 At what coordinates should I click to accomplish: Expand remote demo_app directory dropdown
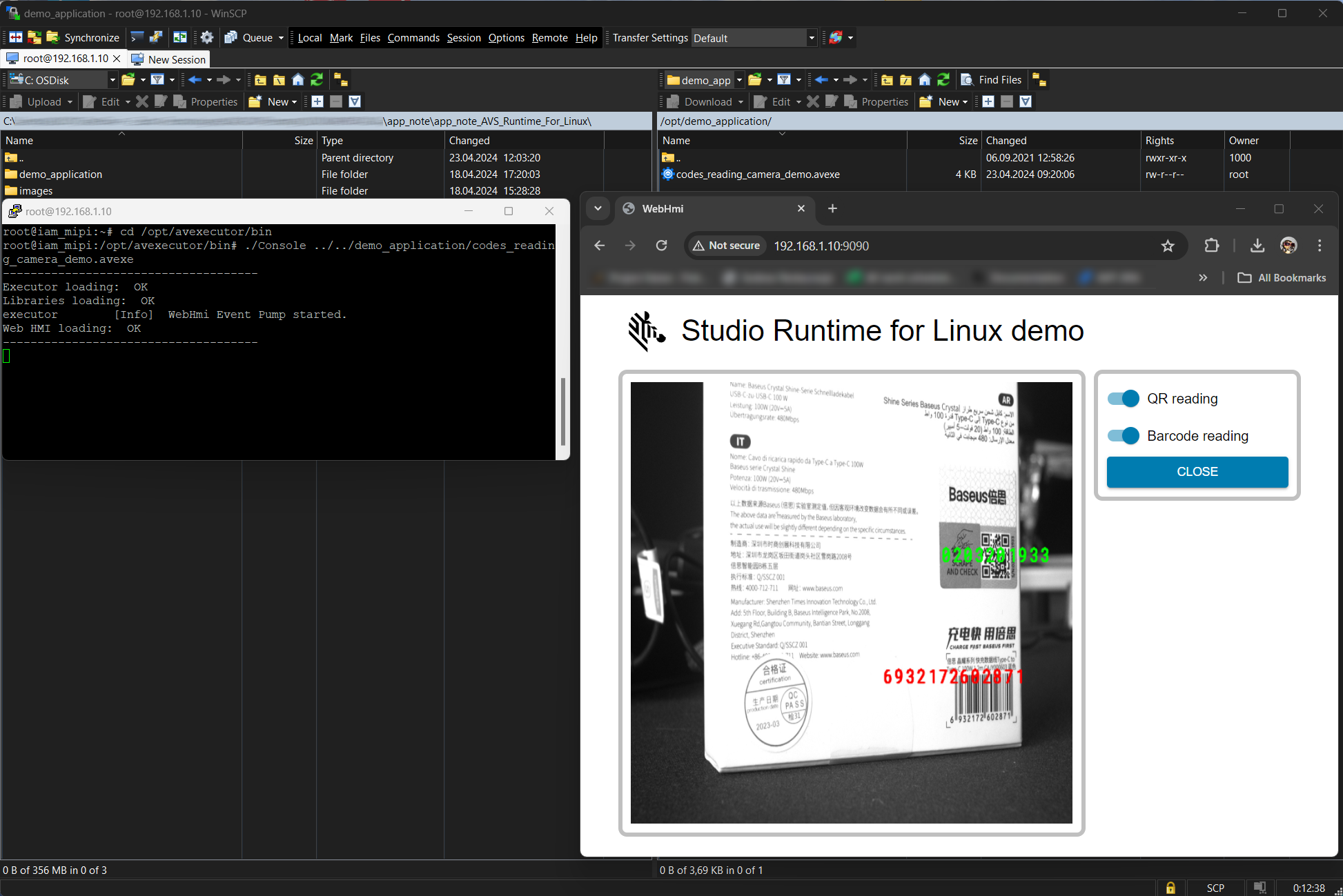739,80
